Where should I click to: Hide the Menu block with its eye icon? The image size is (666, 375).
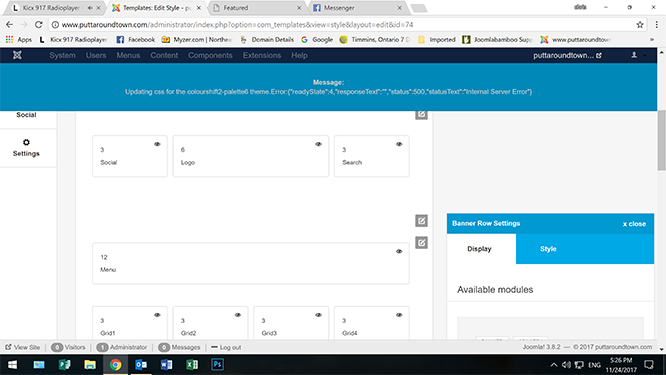pyautogui.click(x=399, y=251)
